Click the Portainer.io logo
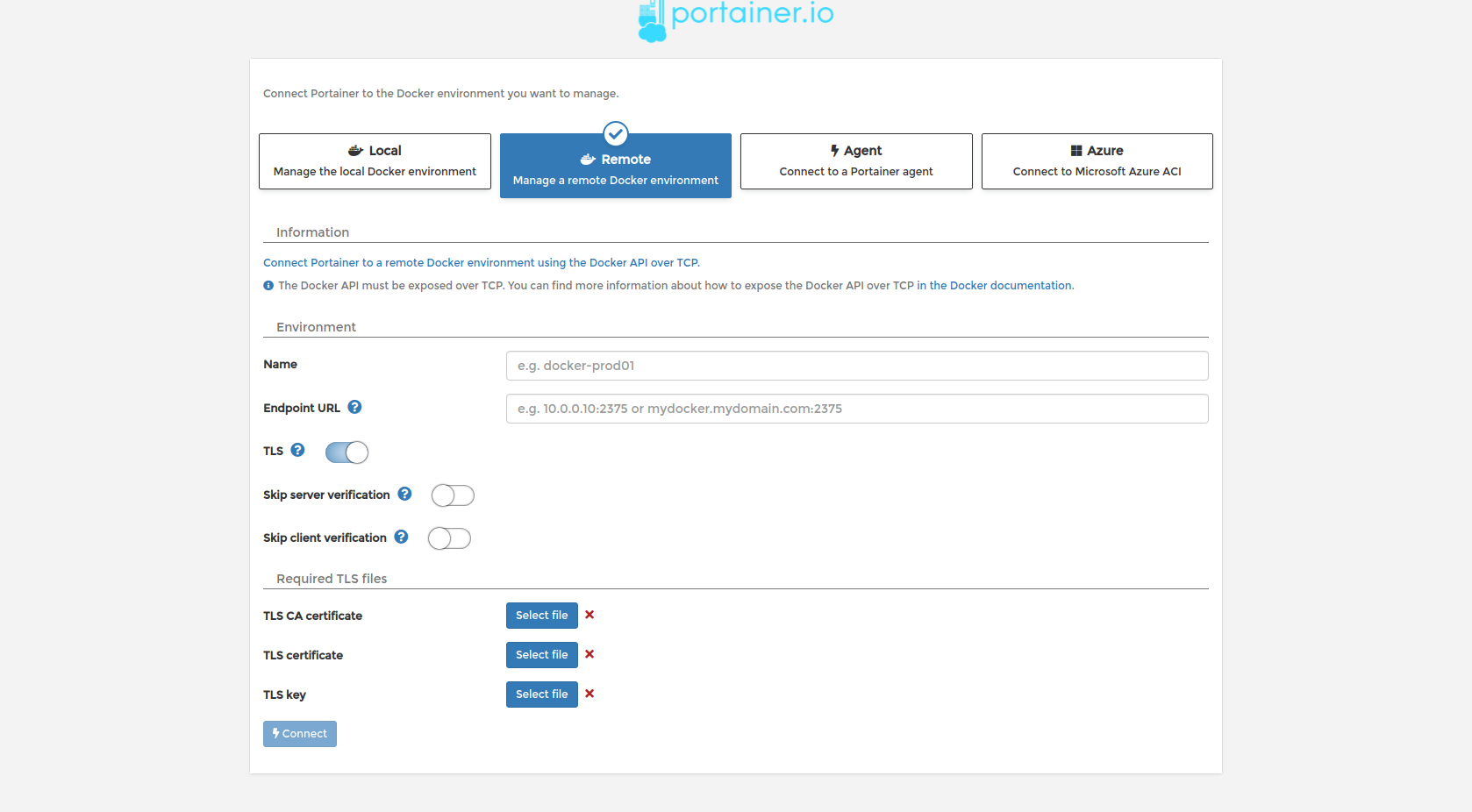 (736, 19)
